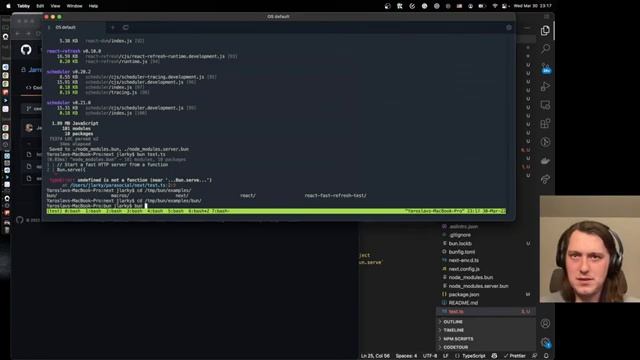This screenshot has height=360, width=640.
Task: Open node_modules.bun in the file explorer
Action: click(486, 278)
